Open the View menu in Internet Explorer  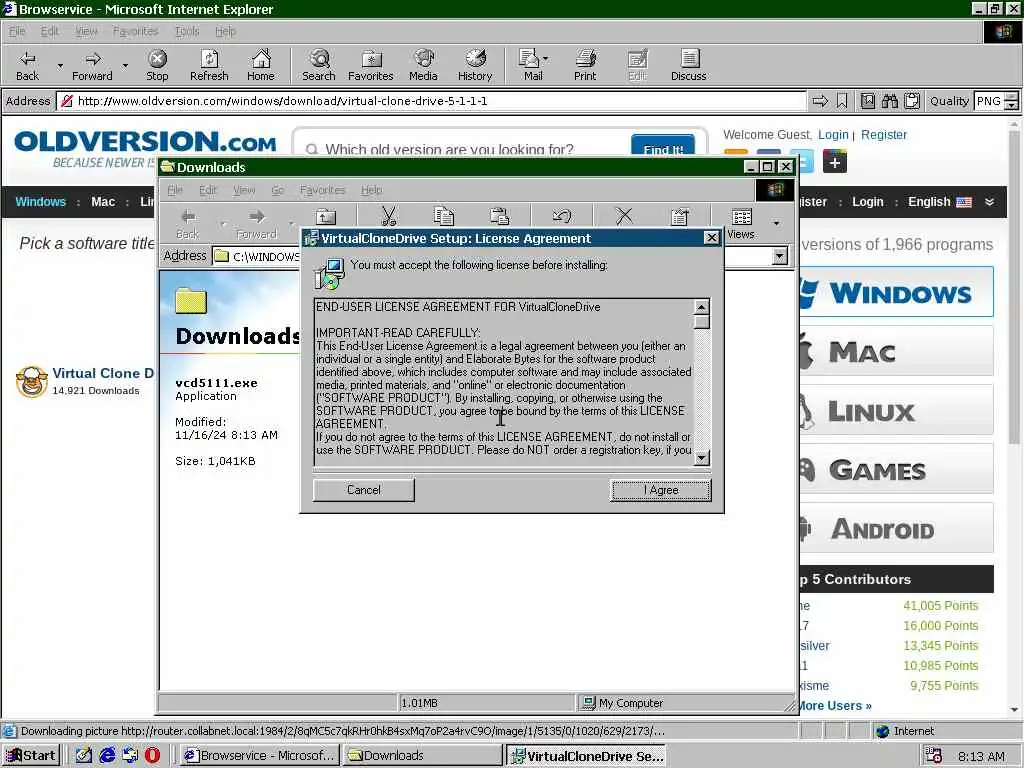point(86,31)
